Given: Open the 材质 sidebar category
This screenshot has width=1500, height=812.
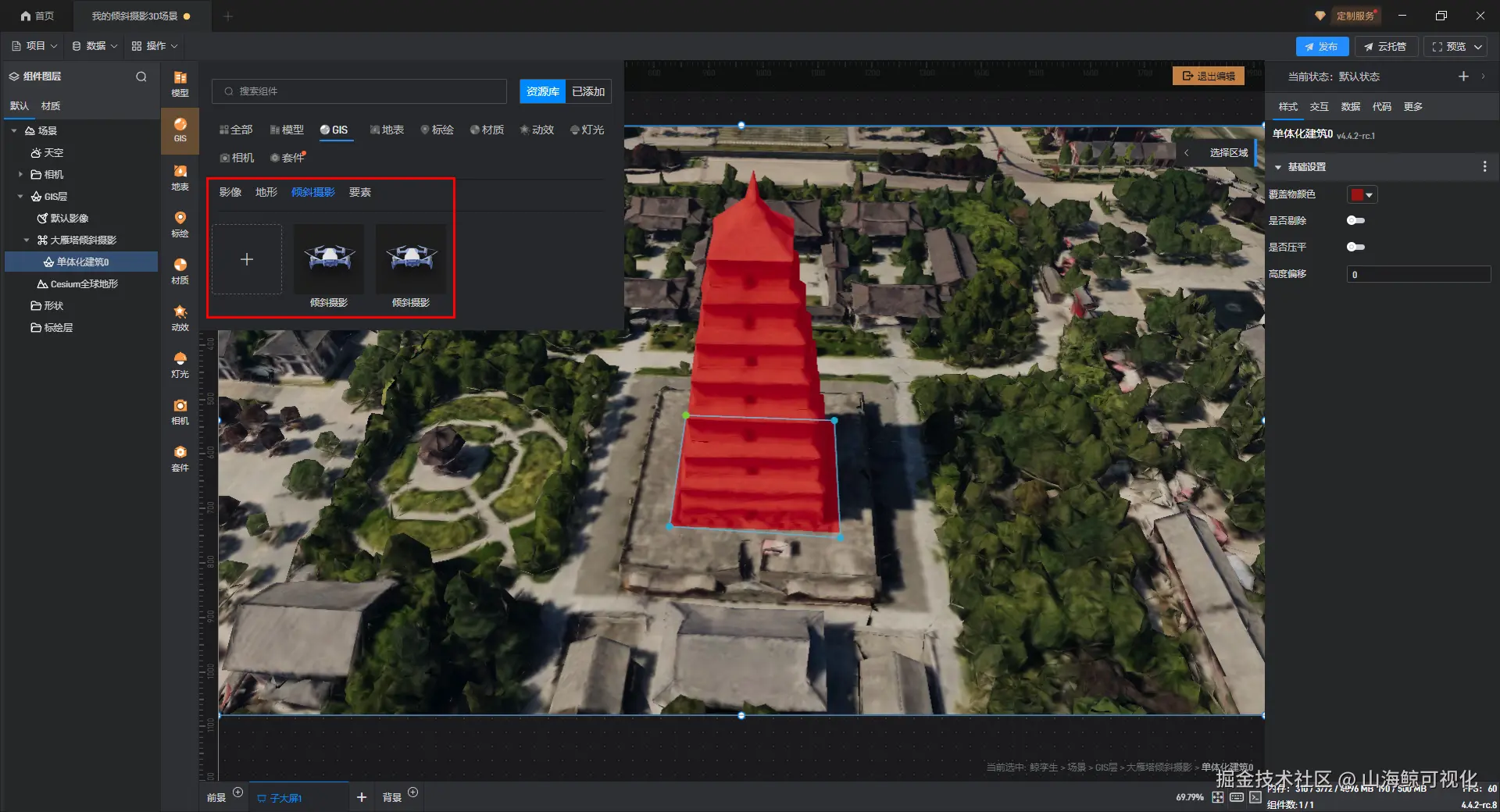Looking at the screenshot, I should click(x=180, y=271).
